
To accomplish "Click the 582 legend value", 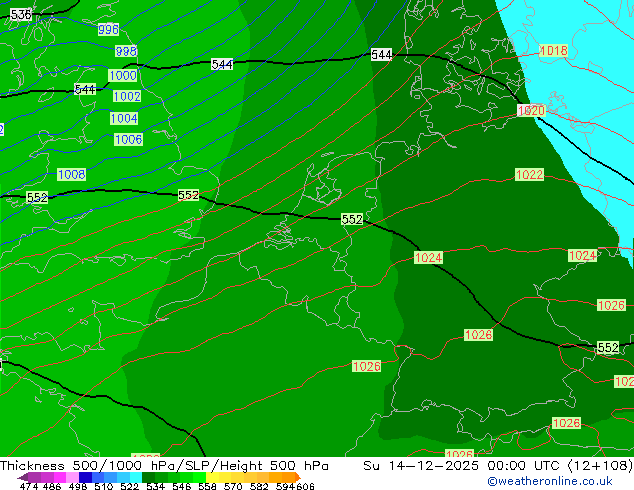I will tap(259, 486).
